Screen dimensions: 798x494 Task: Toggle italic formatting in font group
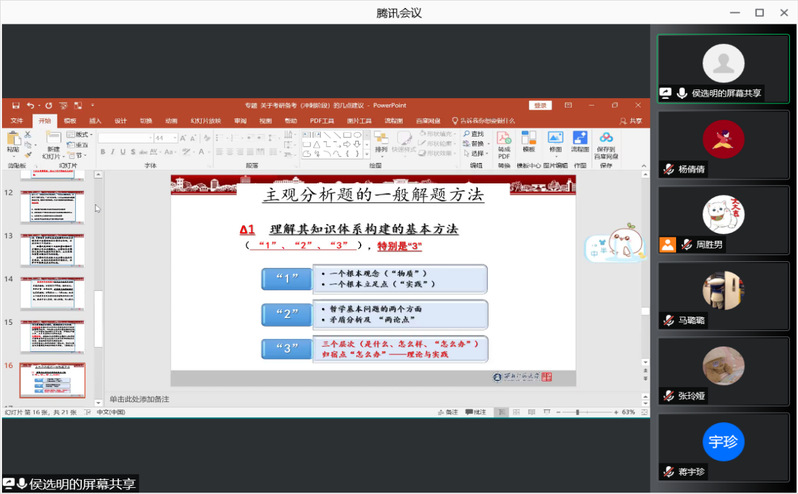(111, 152)
